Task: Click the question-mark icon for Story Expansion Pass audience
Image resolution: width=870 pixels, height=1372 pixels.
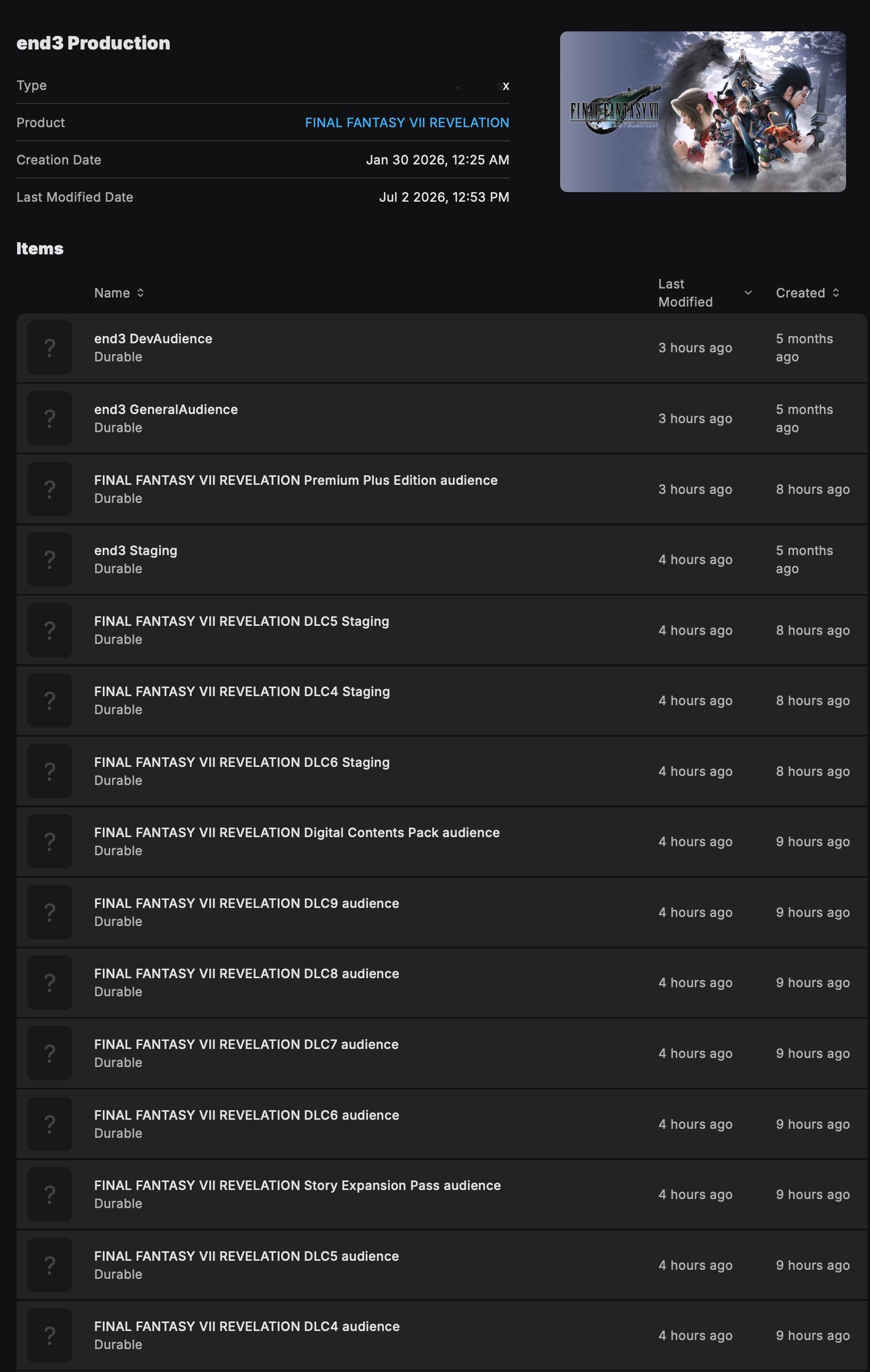Action: (x=50, y=1194)
